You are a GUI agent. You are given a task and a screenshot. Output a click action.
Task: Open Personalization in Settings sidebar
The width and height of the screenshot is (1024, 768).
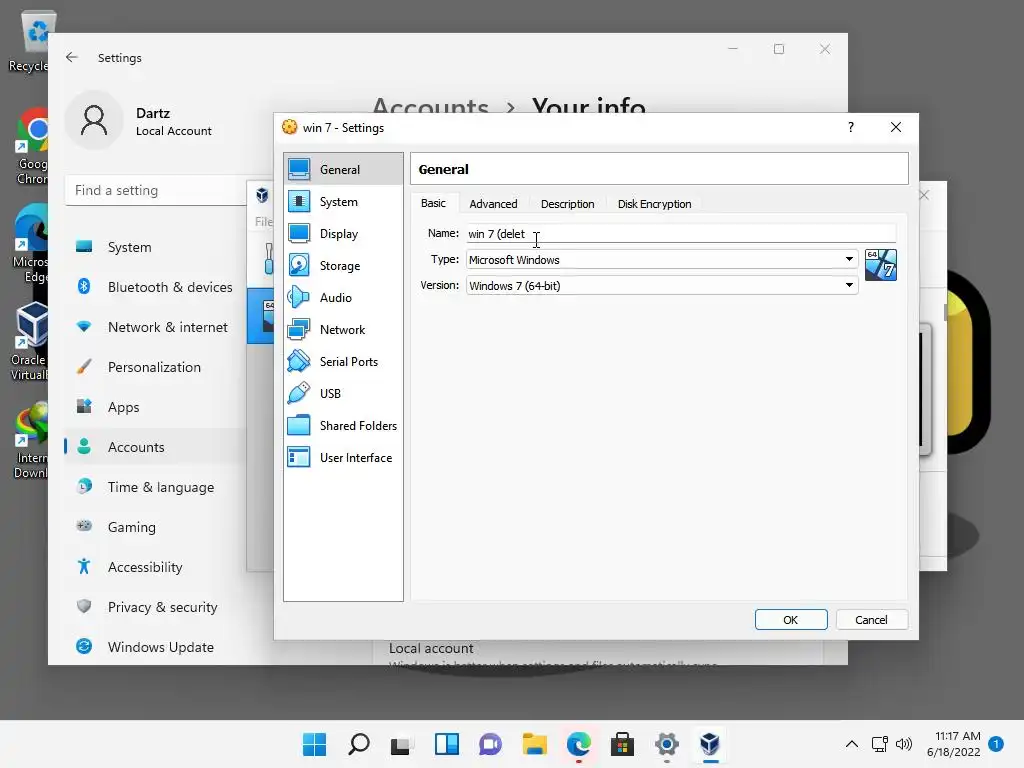coord(155,367)
